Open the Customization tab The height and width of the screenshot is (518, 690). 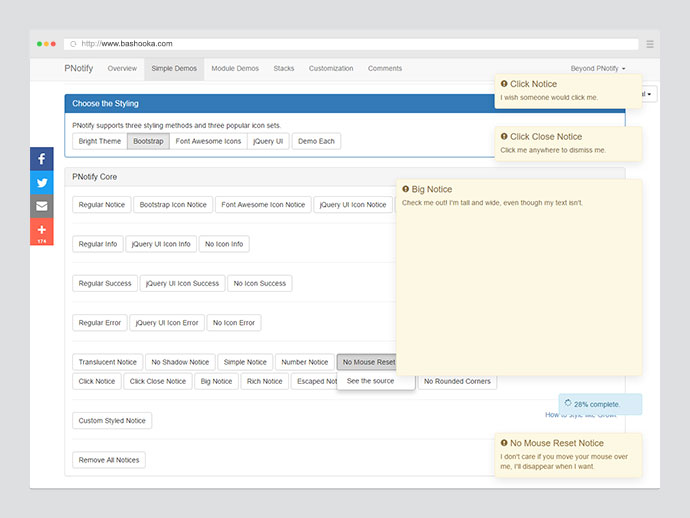pos(331,69)
